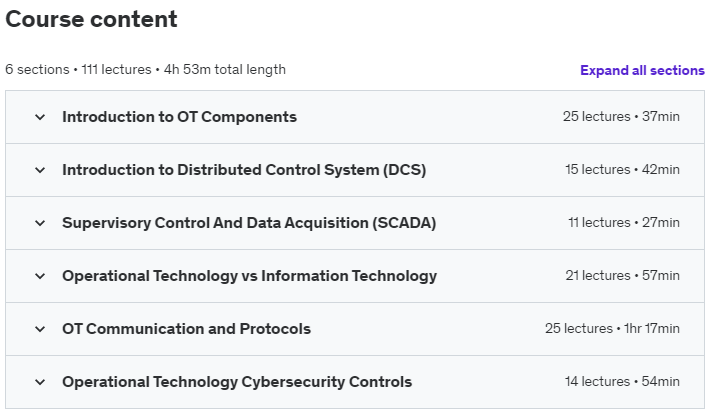Click the 25 lectures • 1hr 17min label
The image size is (705, 409).
(x=612, y=329)
